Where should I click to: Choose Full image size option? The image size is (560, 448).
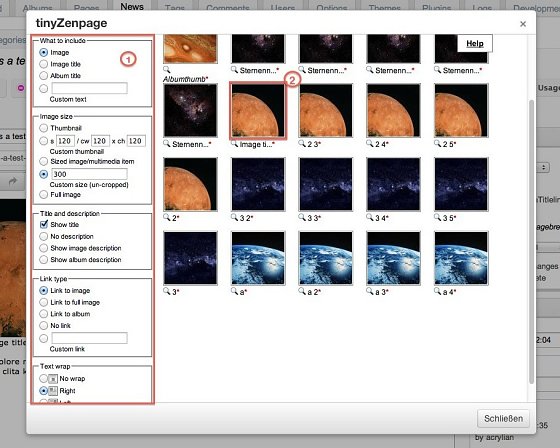(44, 194)
